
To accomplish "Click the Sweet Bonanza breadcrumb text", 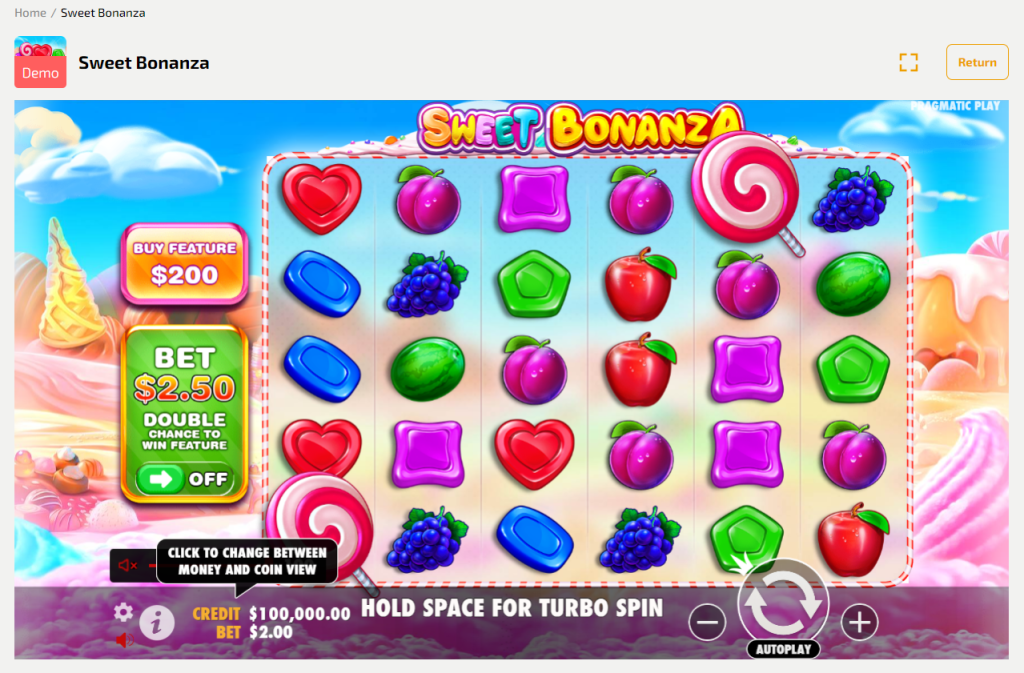I will coord(103,12).
